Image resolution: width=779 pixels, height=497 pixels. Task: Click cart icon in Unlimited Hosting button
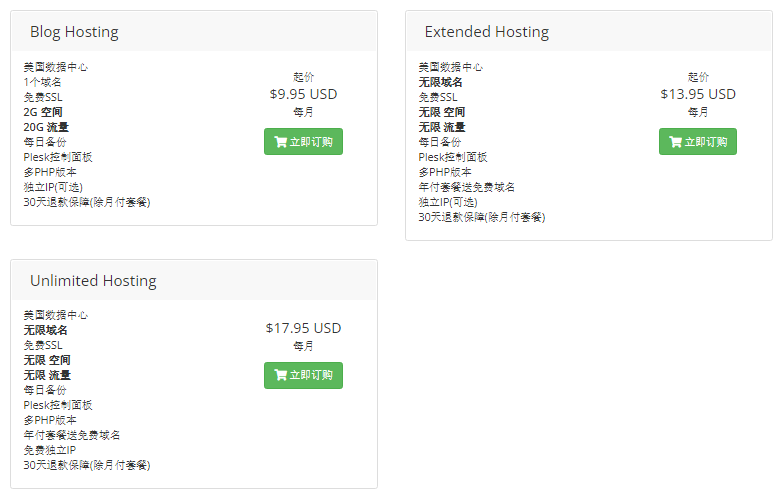(281, 375)
